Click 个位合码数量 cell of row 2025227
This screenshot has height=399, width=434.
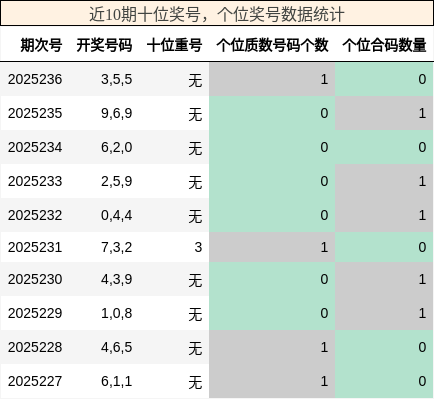384,381
